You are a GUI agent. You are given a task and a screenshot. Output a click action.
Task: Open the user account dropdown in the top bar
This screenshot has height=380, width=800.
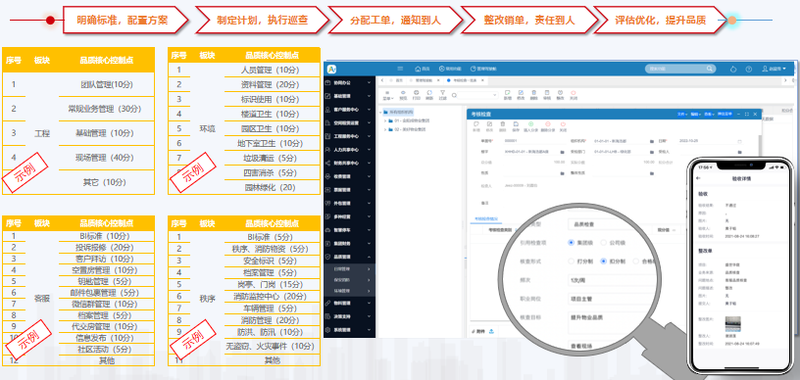773,69
